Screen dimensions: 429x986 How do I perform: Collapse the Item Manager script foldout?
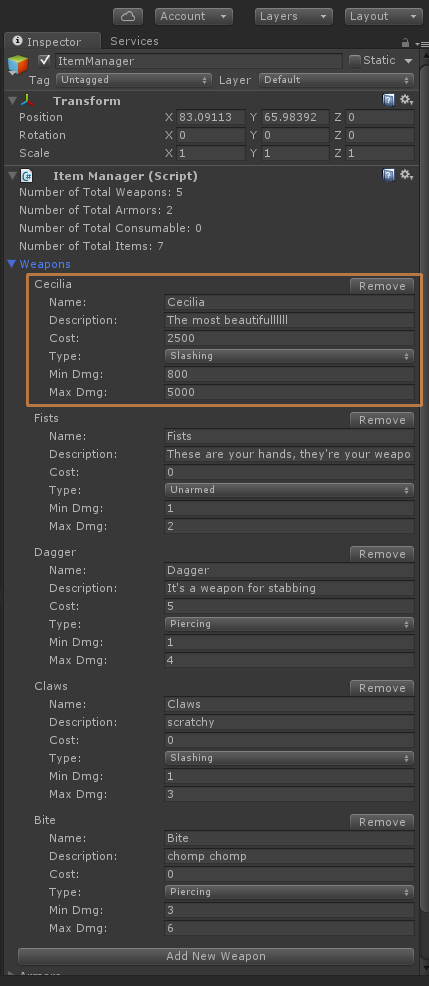(x=12, y=175)
